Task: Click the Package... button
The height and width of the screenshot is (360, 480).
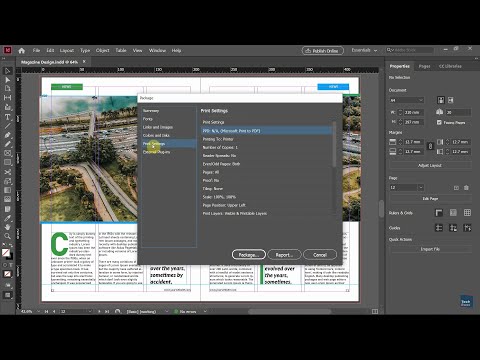Action: click(249, 255)
